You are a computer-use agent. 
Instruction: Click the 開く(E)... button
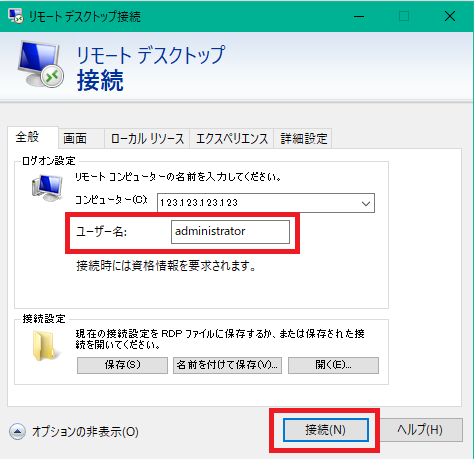point(333,365)
